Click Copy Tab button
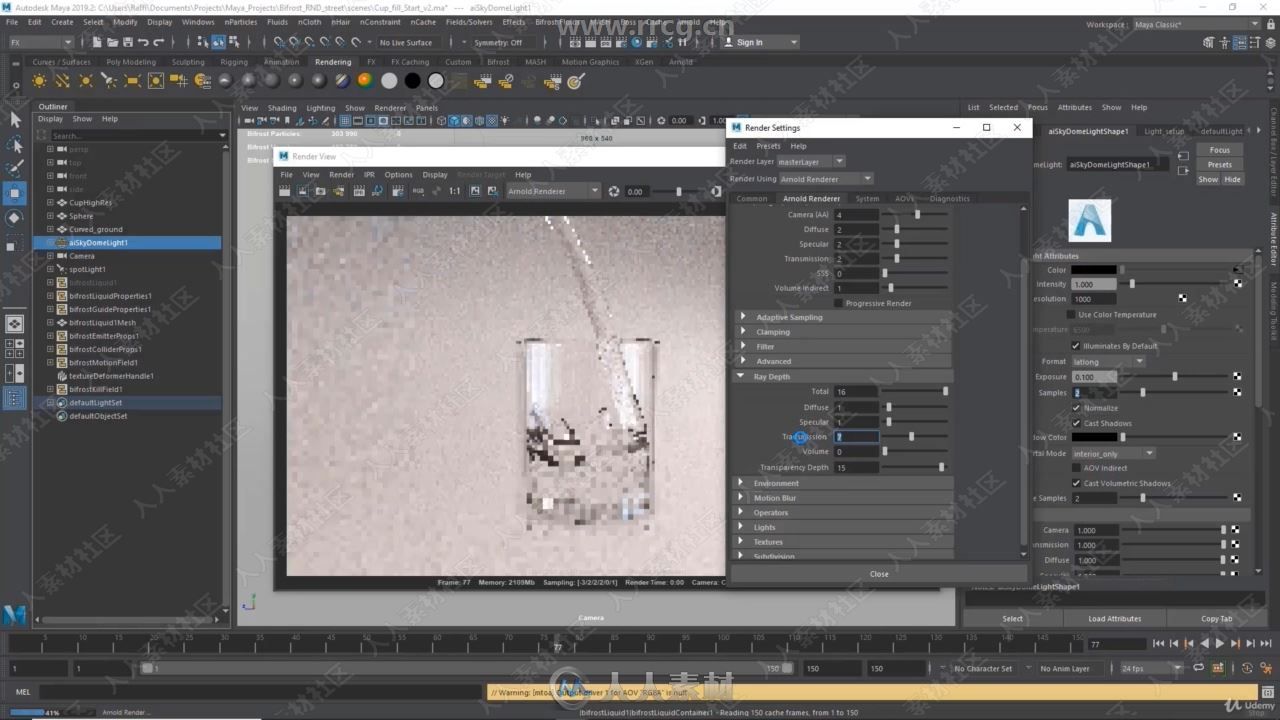Image resolution: width=1280 pixels, height=720 pixels. [1216, 618]
